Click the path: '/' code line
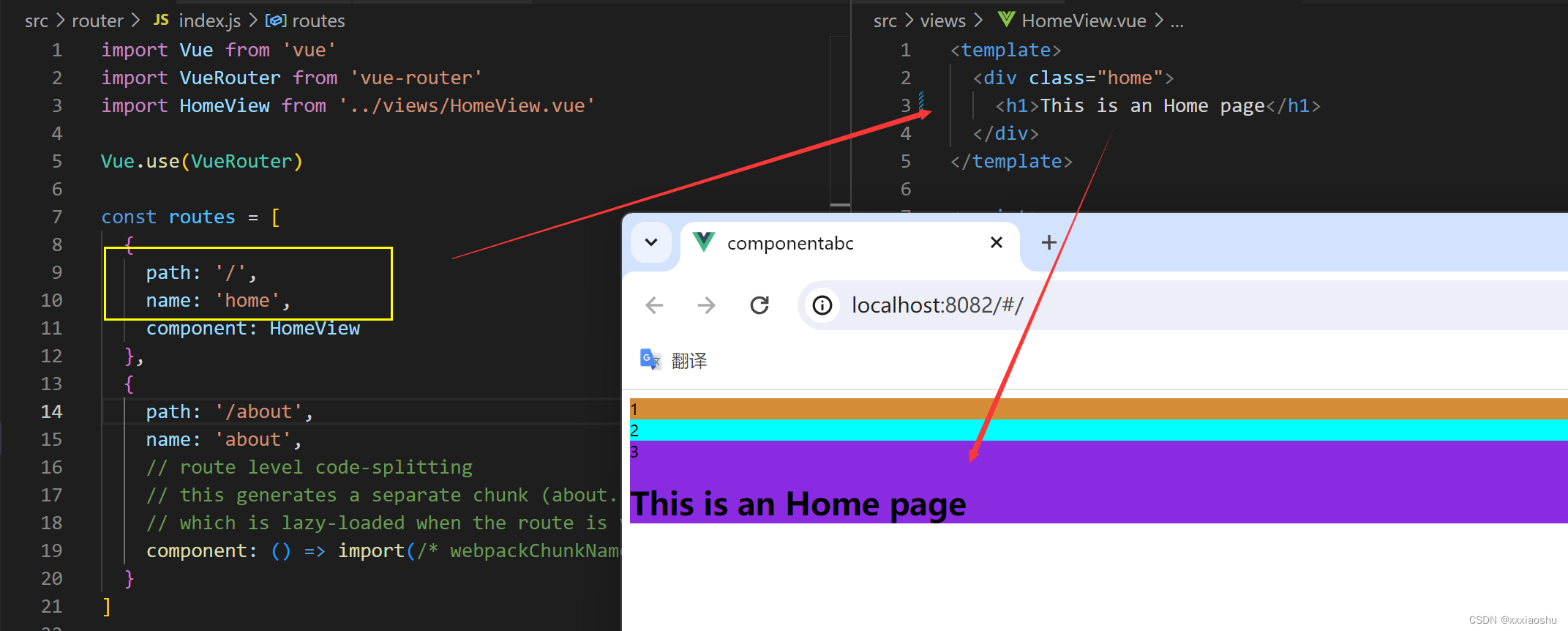The image size is (1568, 631). tap(201, 272)
